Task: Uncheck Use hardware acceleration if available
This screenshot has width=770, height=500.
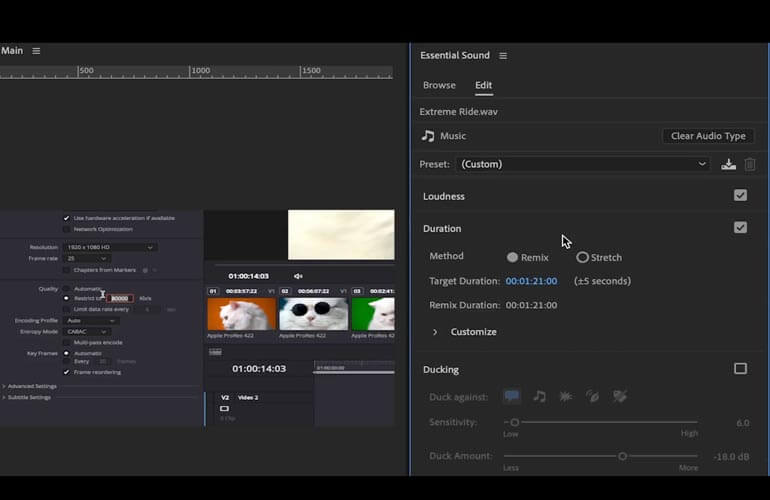Action: pyautogui.click(x=66, y=218)
